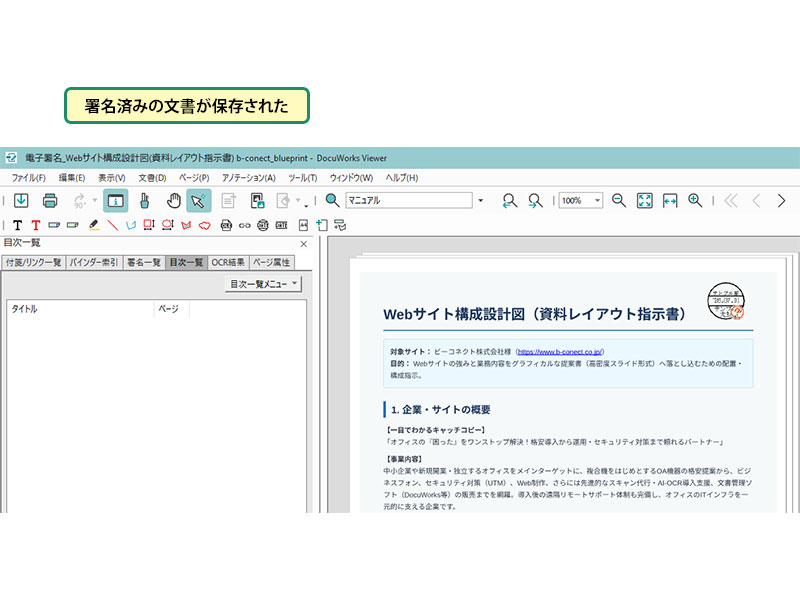Open the 編集(E) menu
The height and width of the screenshot is (600, 800).
(x=72, y=178)
